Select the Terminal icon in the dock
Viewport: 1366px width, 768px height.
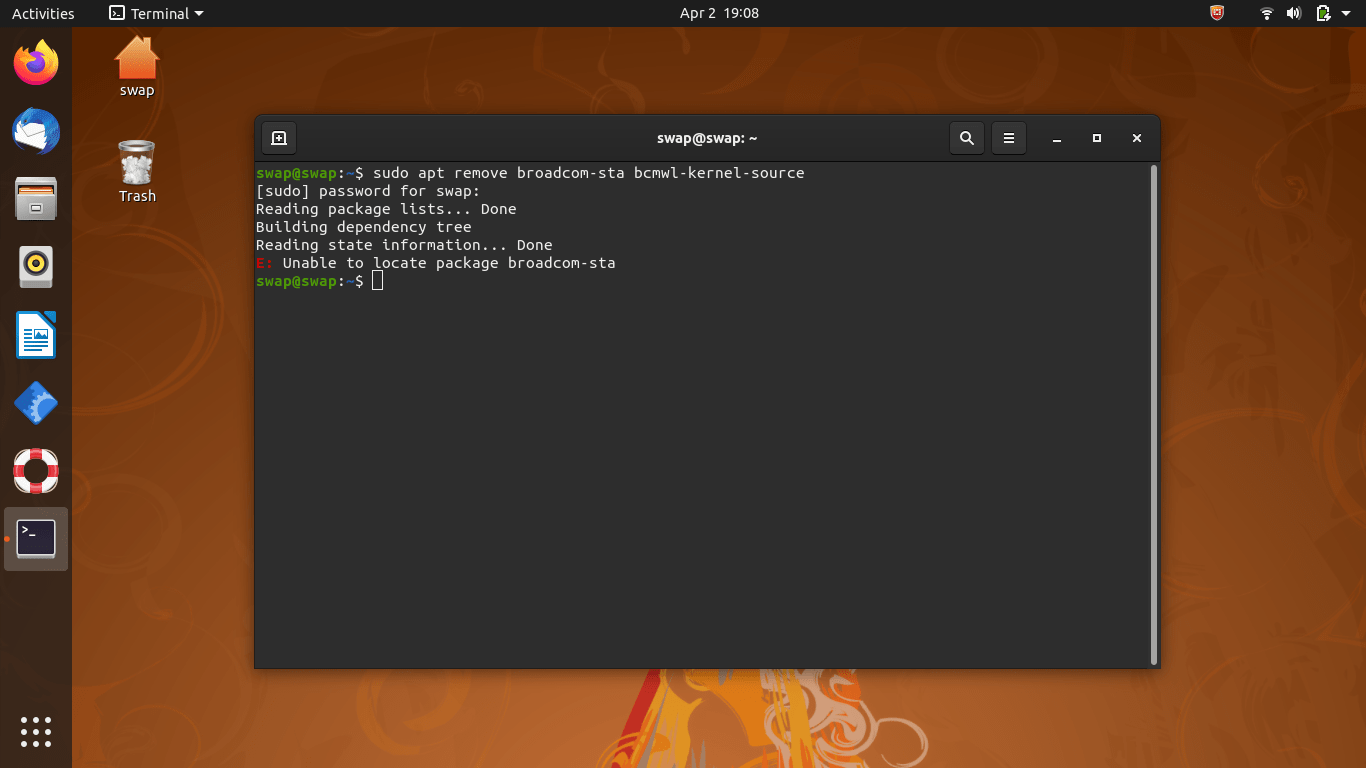(36, 539)
